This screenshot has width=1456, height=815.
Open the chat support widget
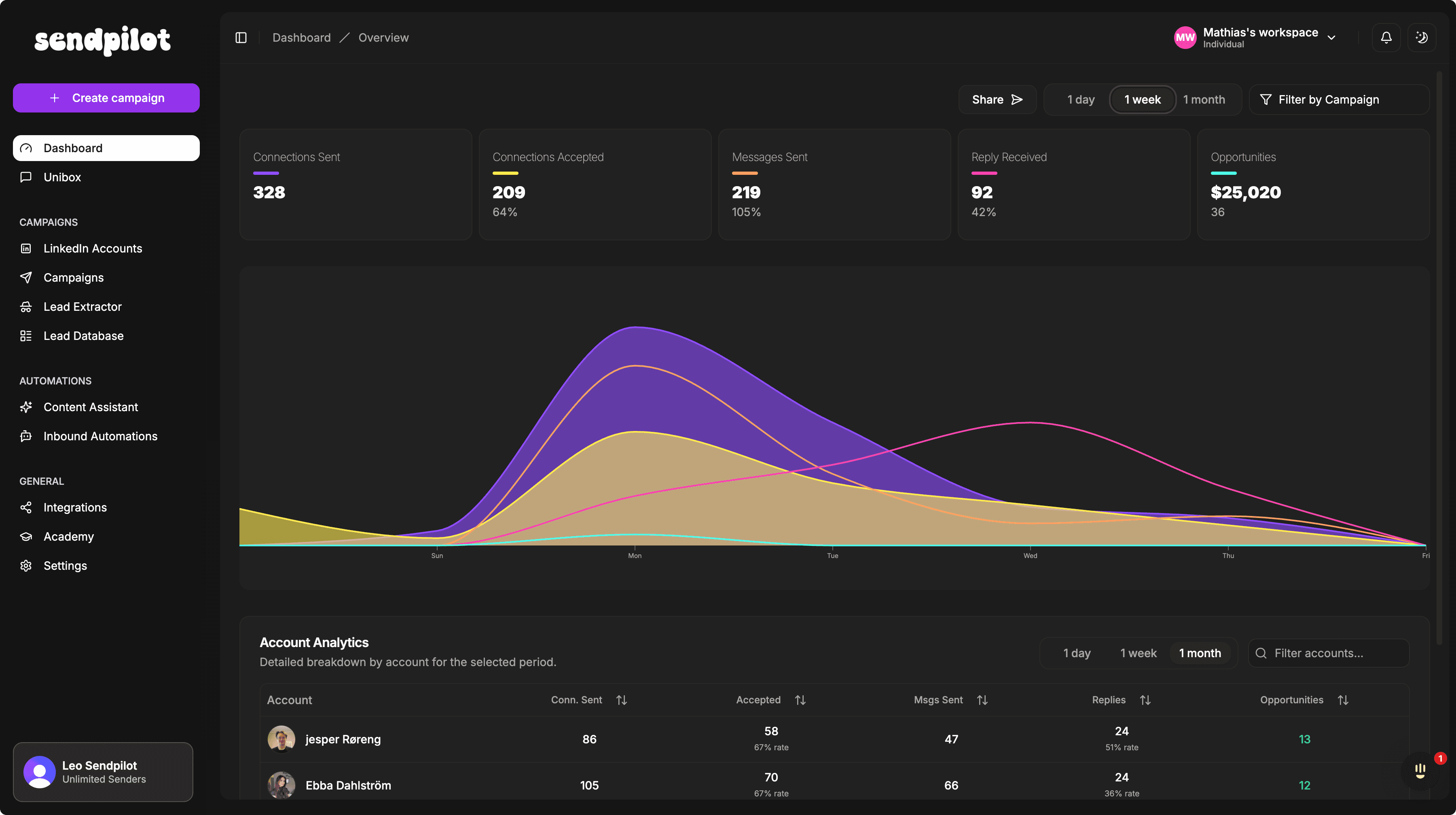point(1420,770)
